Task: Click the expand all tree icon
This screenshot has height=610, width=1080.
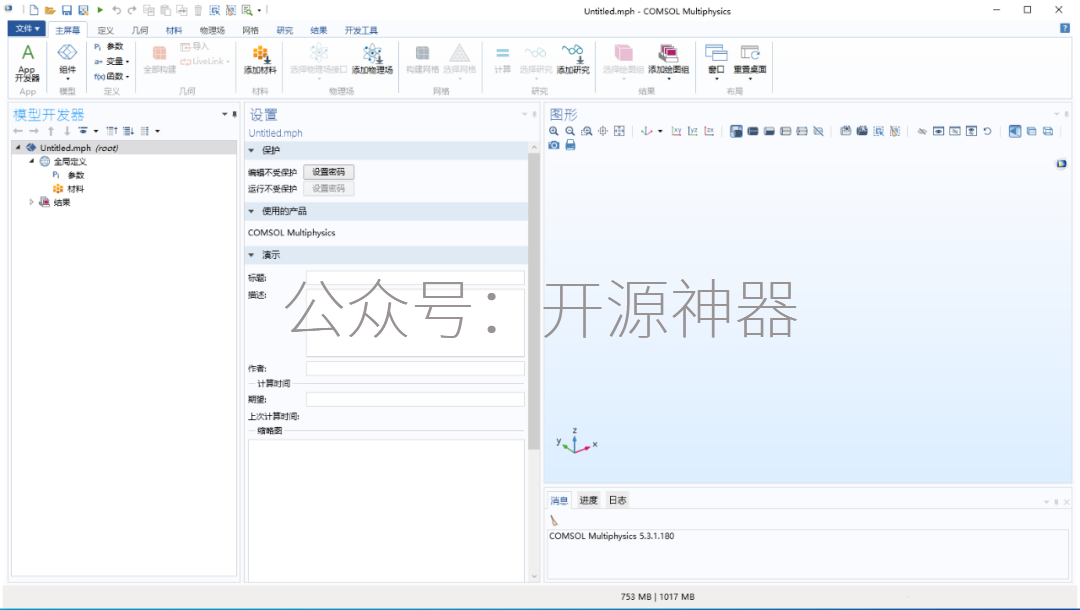Action: (x=128, y=131)
